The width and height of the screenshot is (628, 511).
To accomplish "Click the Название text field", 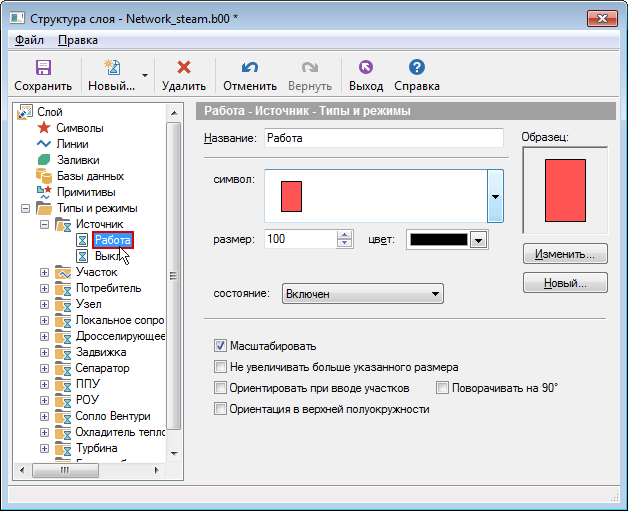I will click(383, 139).
